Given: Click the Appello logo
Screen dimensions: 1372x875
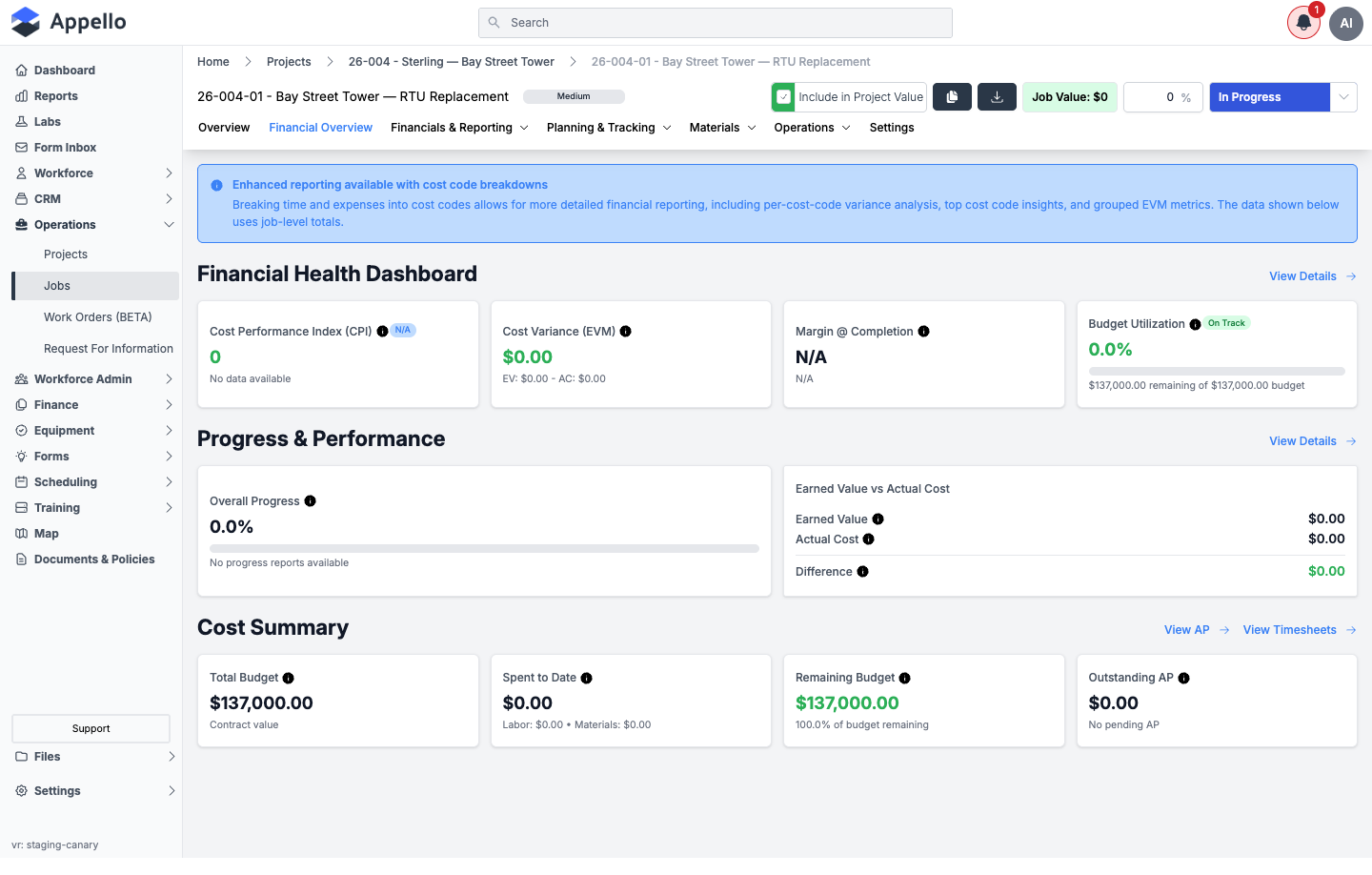Looking at the screenshot, I should [x=69, y=22].
